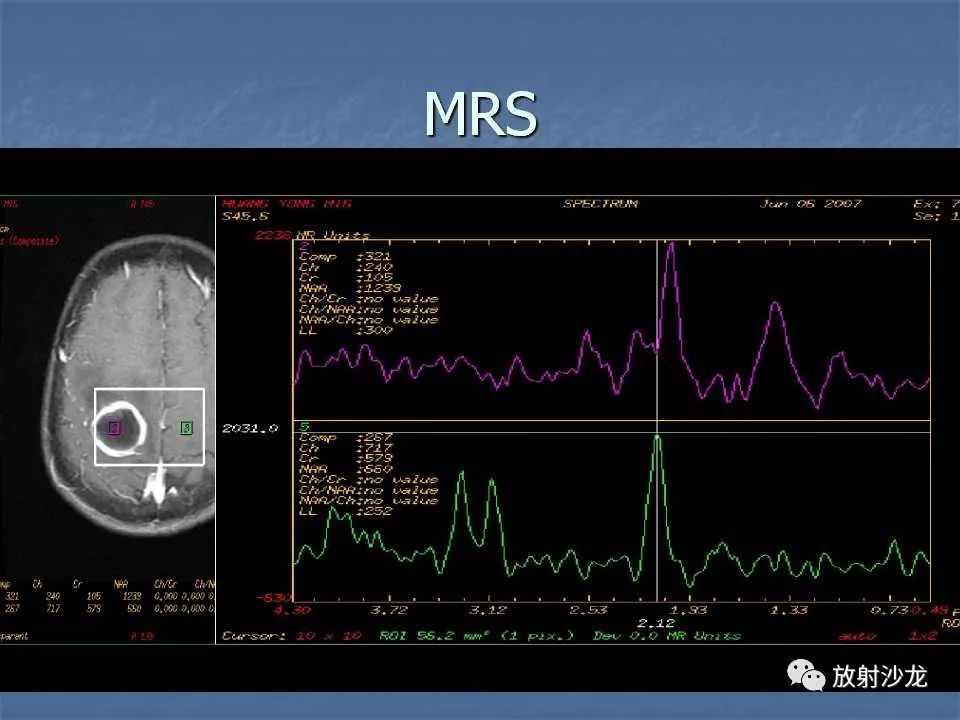This screenshot has width=960, height=720.
Task: Click 'Cr :579' in the green spectrum legend
Action: tap(345, 458)
